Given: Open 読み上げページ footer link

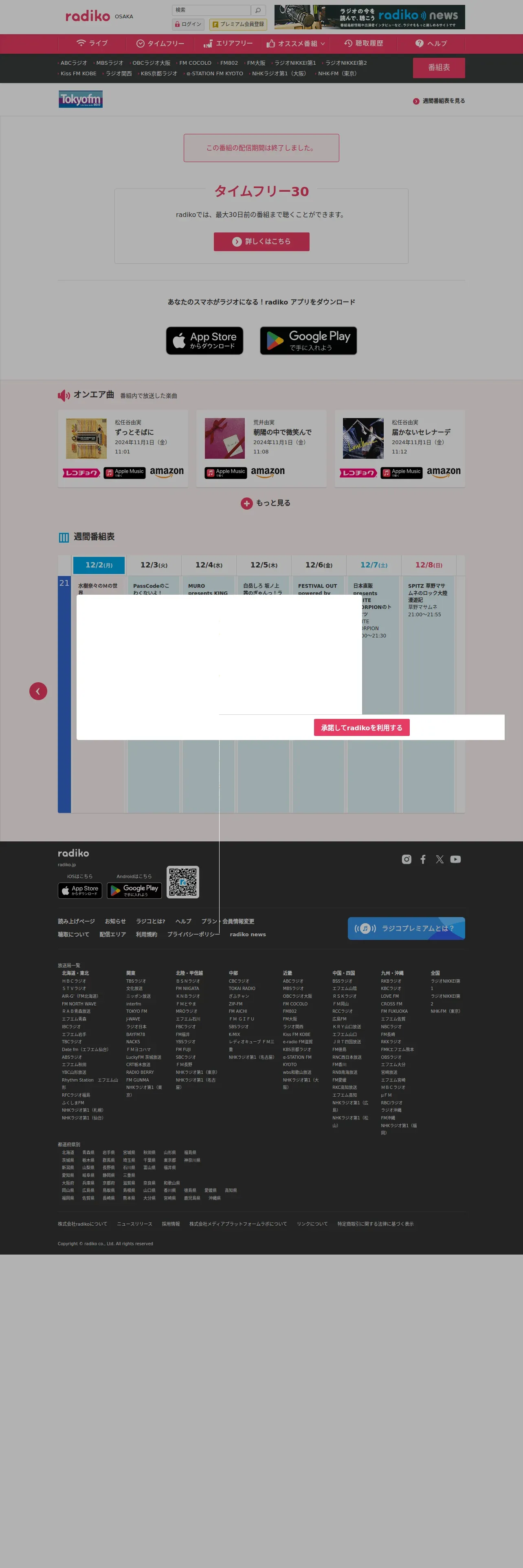Looking at the screenshot, I should pyautogui.click(x=76, y=921).
